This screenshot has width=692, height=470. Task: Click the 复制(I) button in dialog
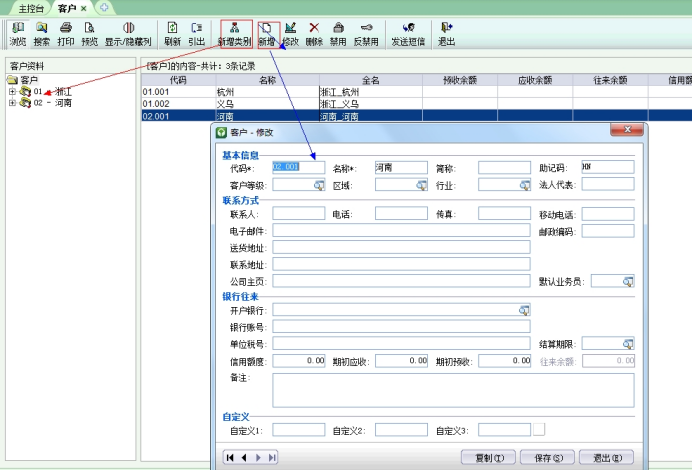coord(487,457)
